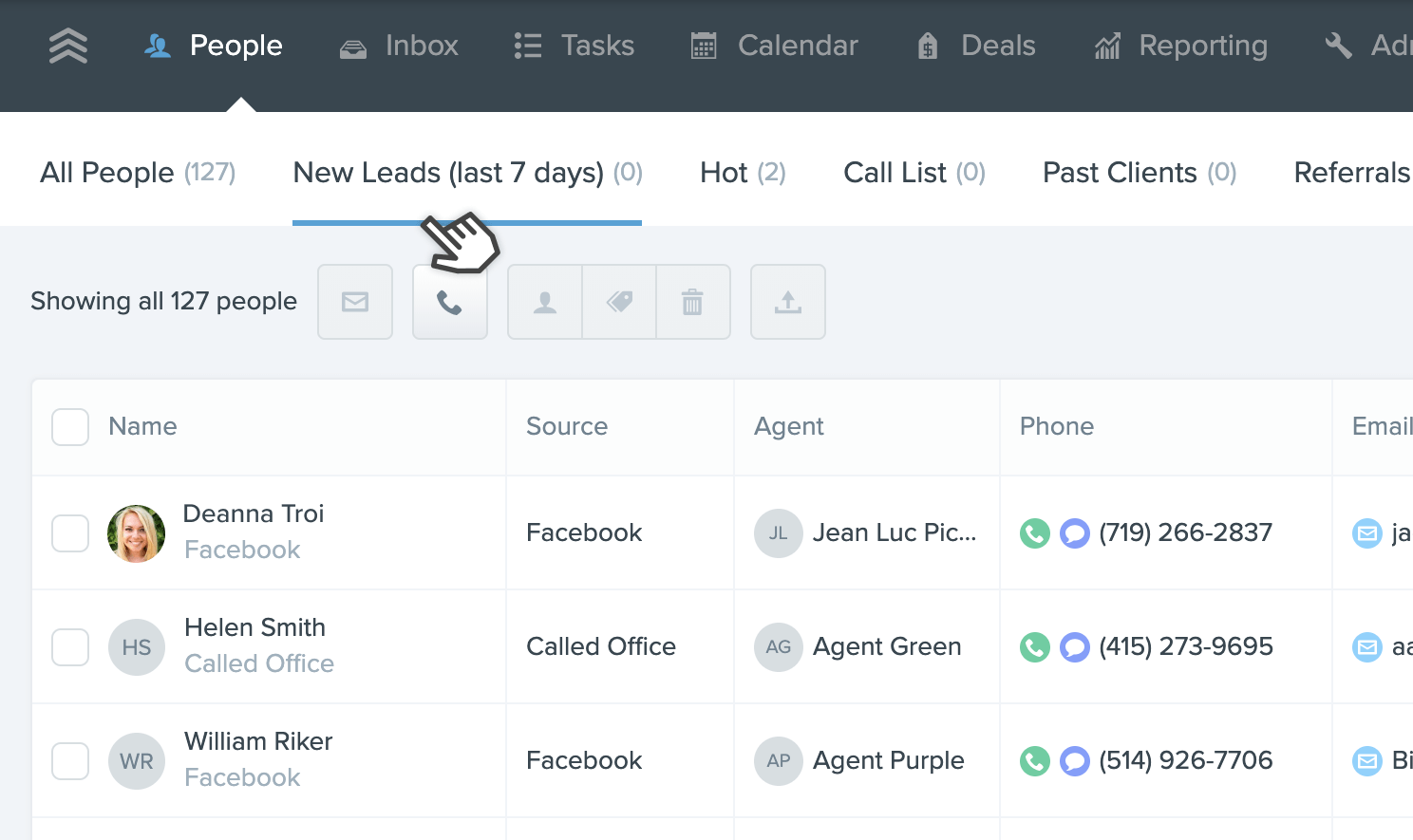Go to the Deals section
Viewport: 1413px width, 840px height.
tap(976, 46)
